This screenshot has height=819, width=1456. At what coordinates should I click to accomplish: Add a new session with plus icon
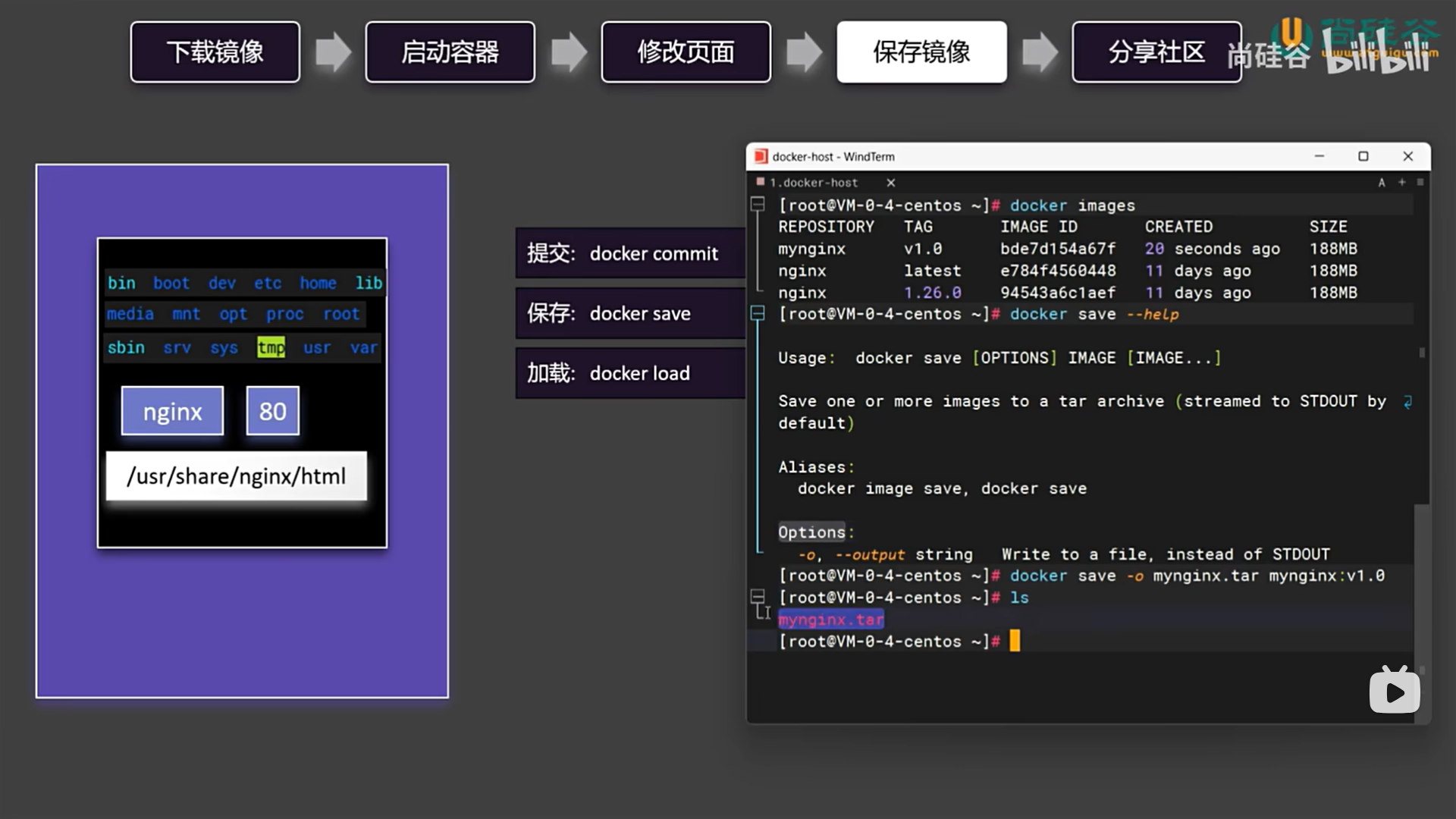coord(1401,182)
